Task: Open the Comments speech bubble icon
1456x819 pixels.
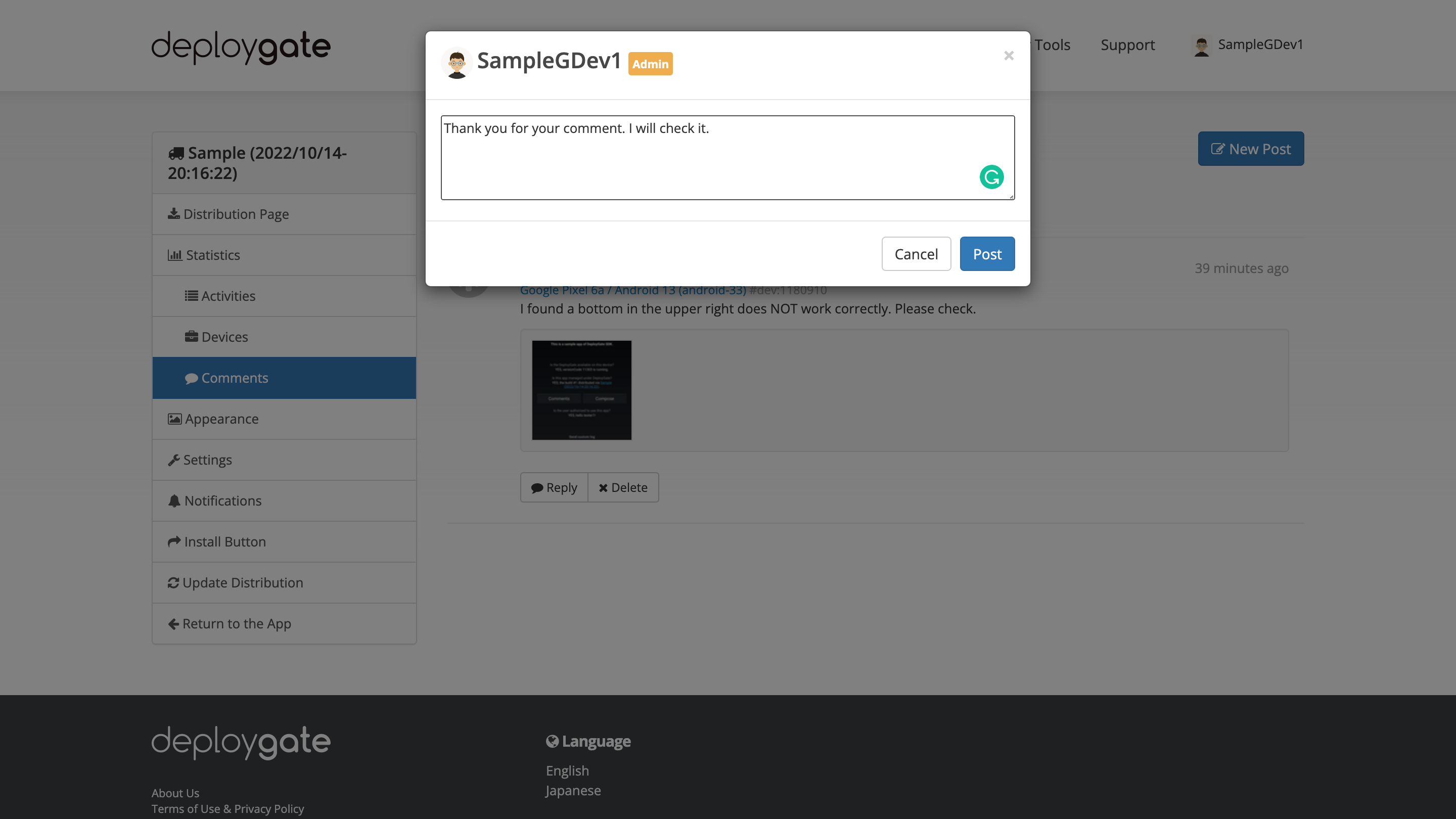Action: point(192,378)
